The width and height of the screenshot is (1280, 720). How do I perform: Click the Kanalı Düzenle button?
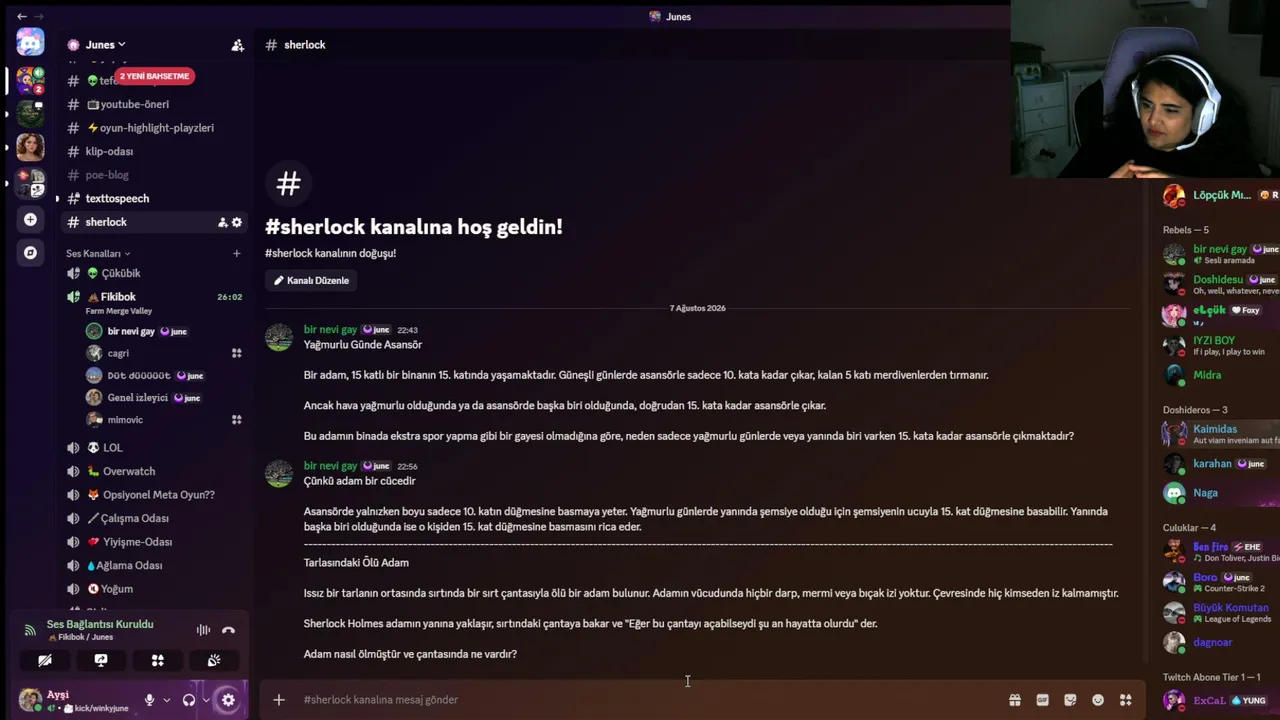pos(311,280)
